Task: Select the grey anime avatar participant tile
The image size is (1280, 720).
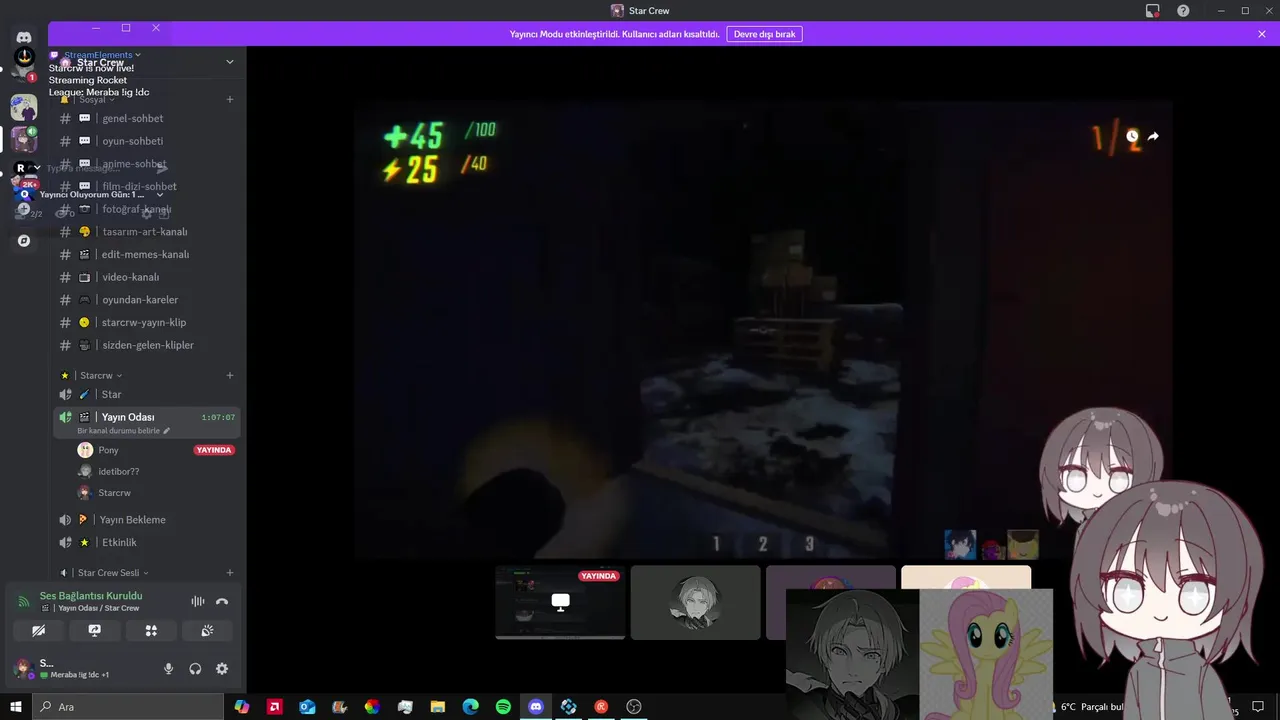Action: click(695, 602)
